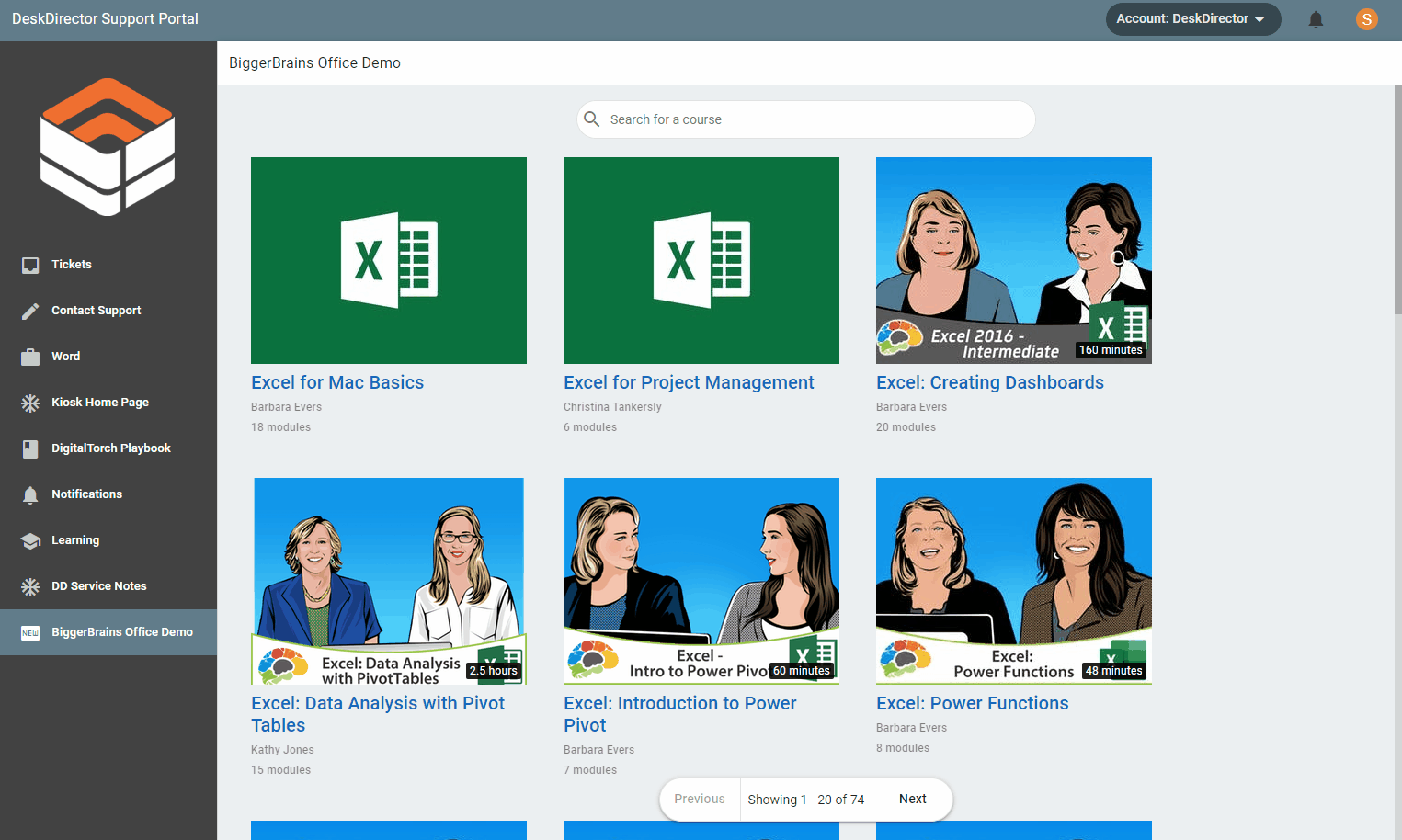Open Excel: Creating Dashboards course link

[990, 382]
